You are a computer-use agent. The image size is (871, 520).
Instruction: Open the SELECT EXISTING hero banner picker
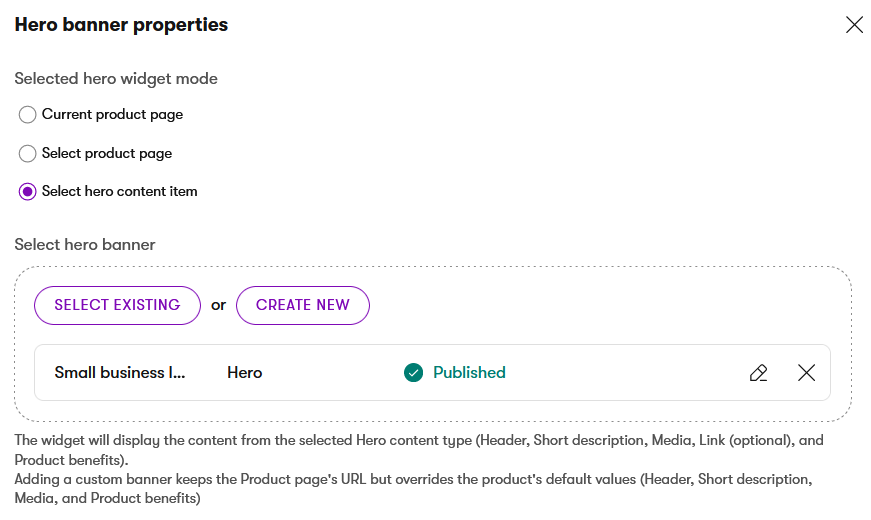[117, 305]
